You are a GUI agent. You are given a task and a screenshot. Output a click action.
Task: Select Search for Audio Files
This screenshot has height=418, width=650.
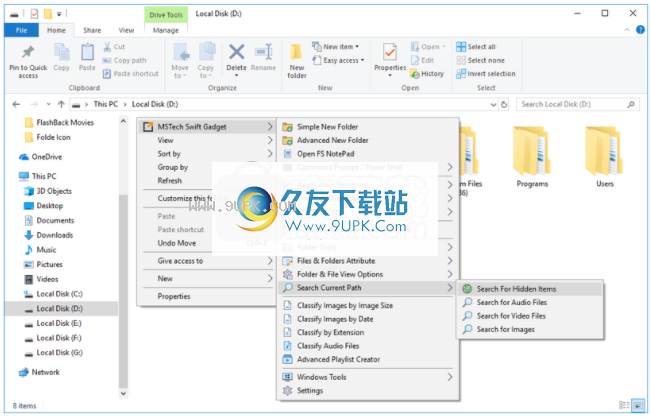[x=530, y=302]
